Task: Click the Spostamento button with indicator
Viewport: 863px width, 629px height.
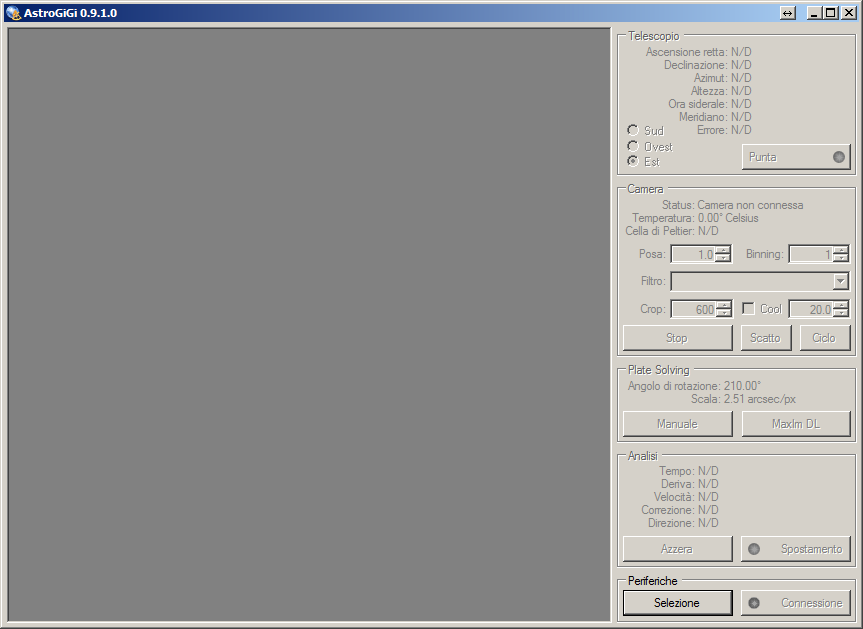Action: click(796, 549)
